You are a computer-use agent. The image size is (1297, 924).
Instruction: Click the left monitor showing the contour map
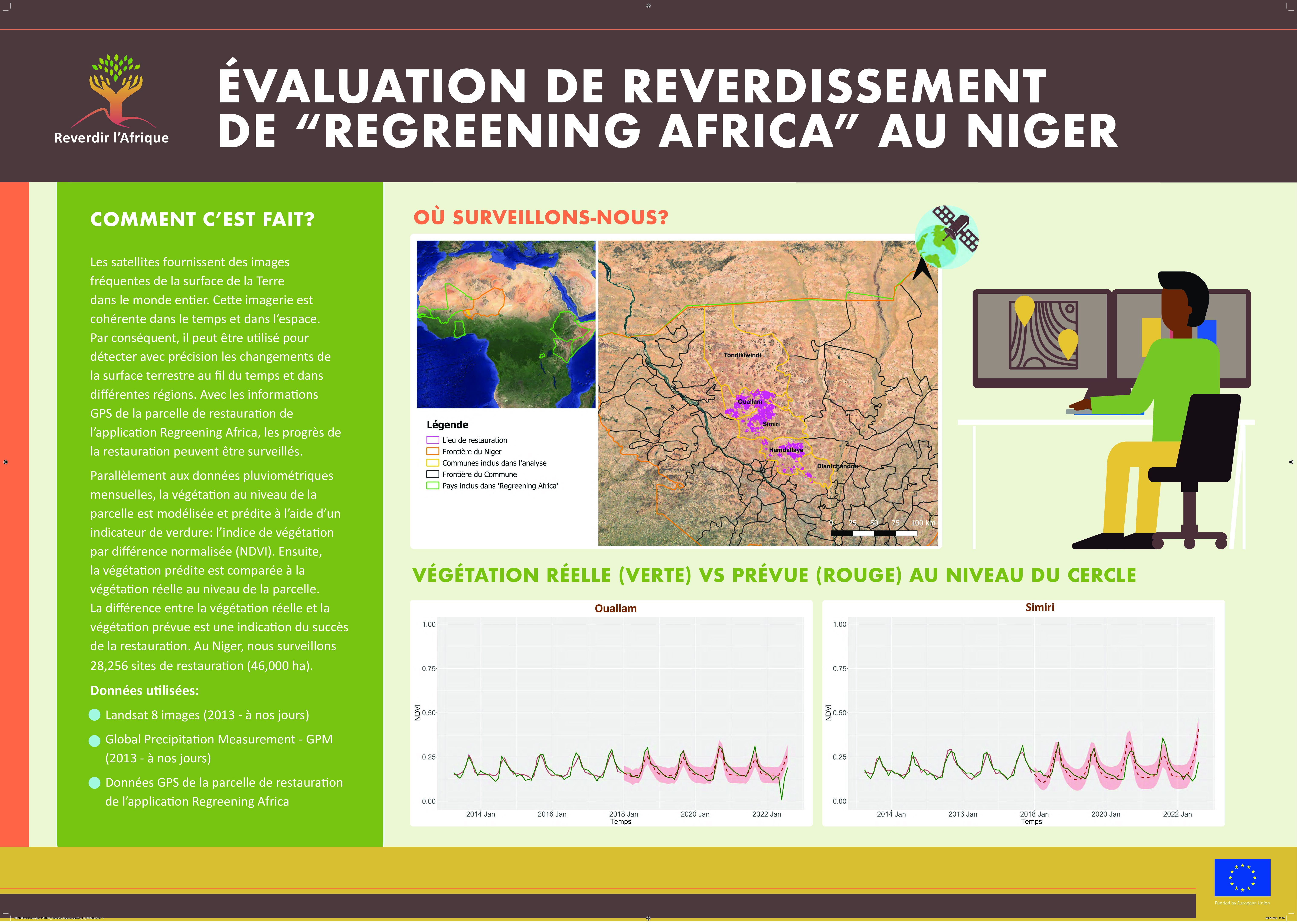1042,339
